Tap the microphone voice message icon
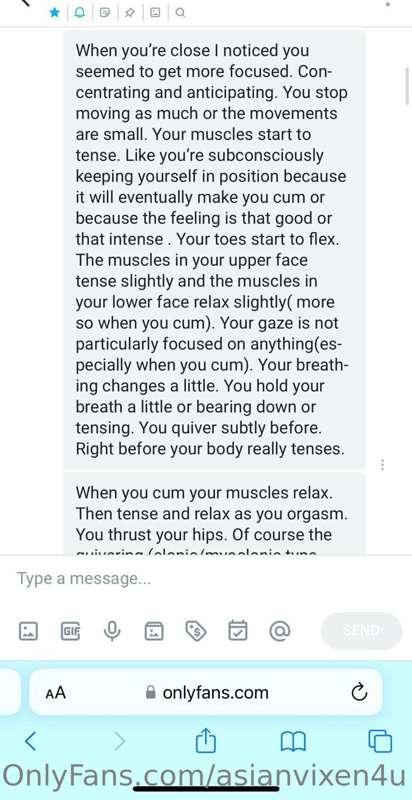 112,631
